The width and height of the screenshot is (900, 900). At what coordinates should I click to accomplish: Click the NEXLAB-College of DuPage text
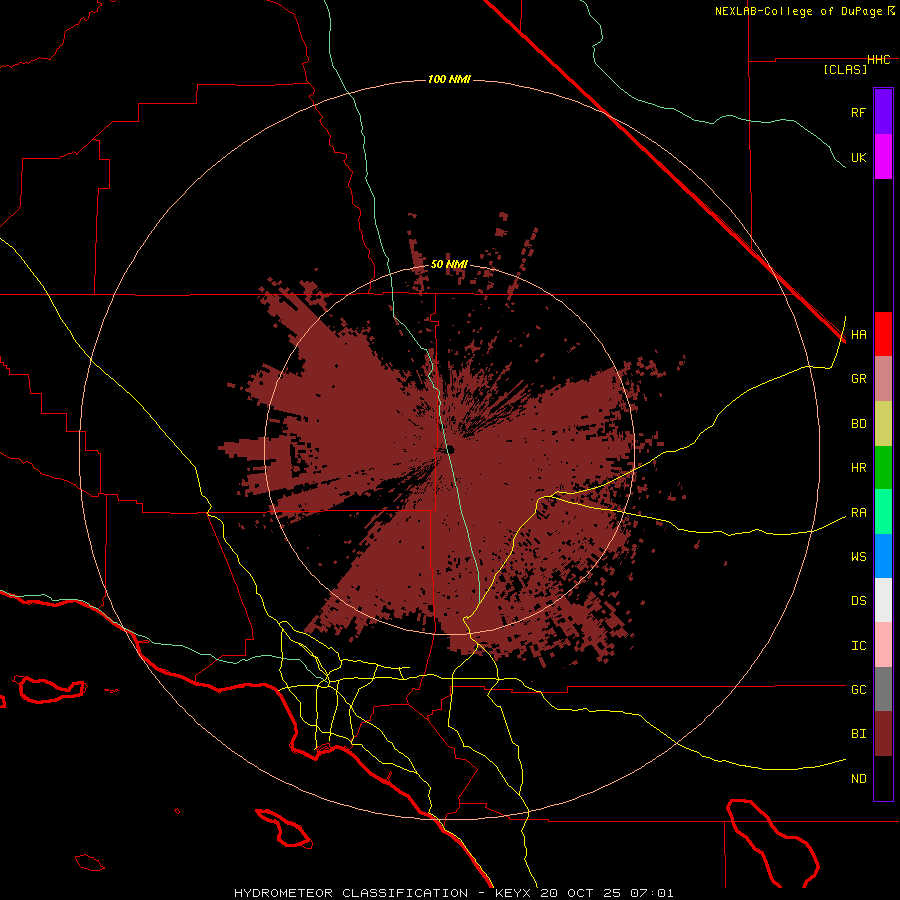click(x=800, y=11)
